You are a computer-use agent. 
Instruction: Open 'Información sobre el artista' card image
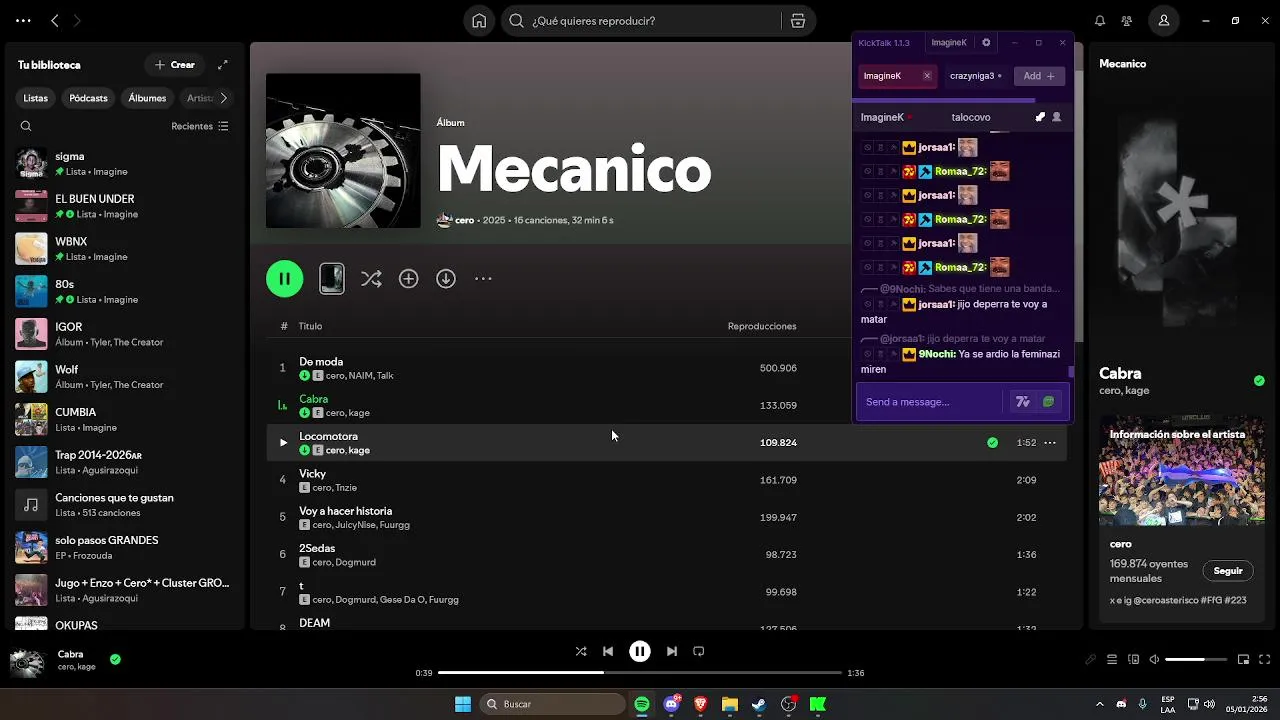(x=1181, y=471)
